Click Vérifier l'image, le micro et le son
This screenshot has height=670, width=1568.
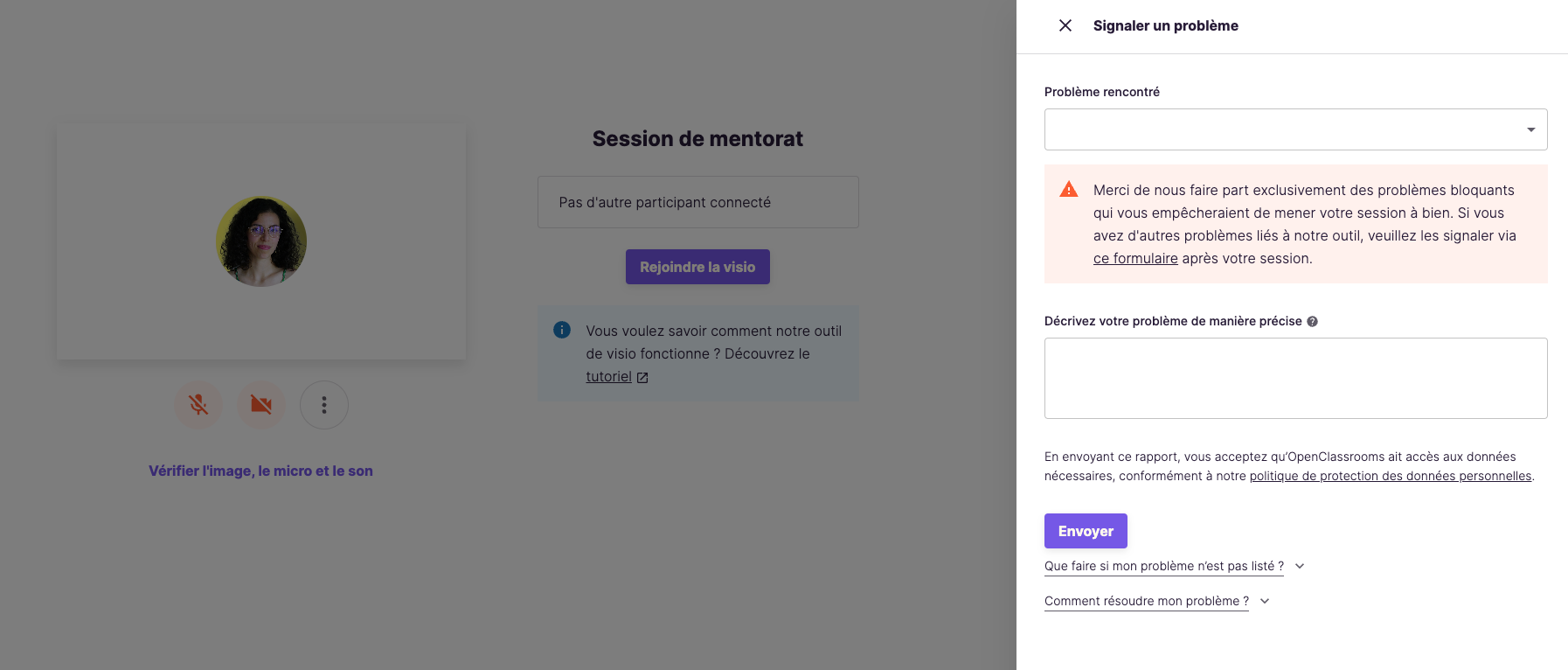coord(260,471)
